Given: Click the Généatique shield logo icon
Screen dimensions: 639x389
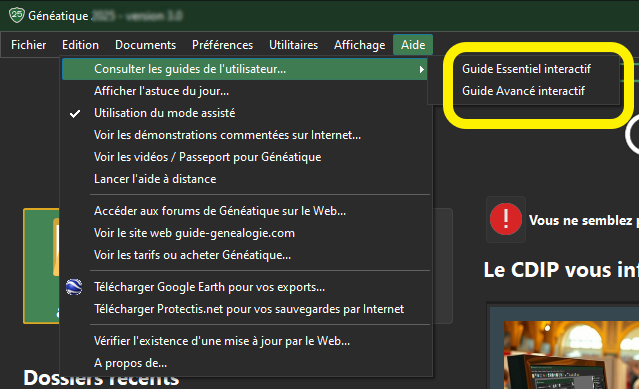Looking at the screenshot, I should (17, 15).
